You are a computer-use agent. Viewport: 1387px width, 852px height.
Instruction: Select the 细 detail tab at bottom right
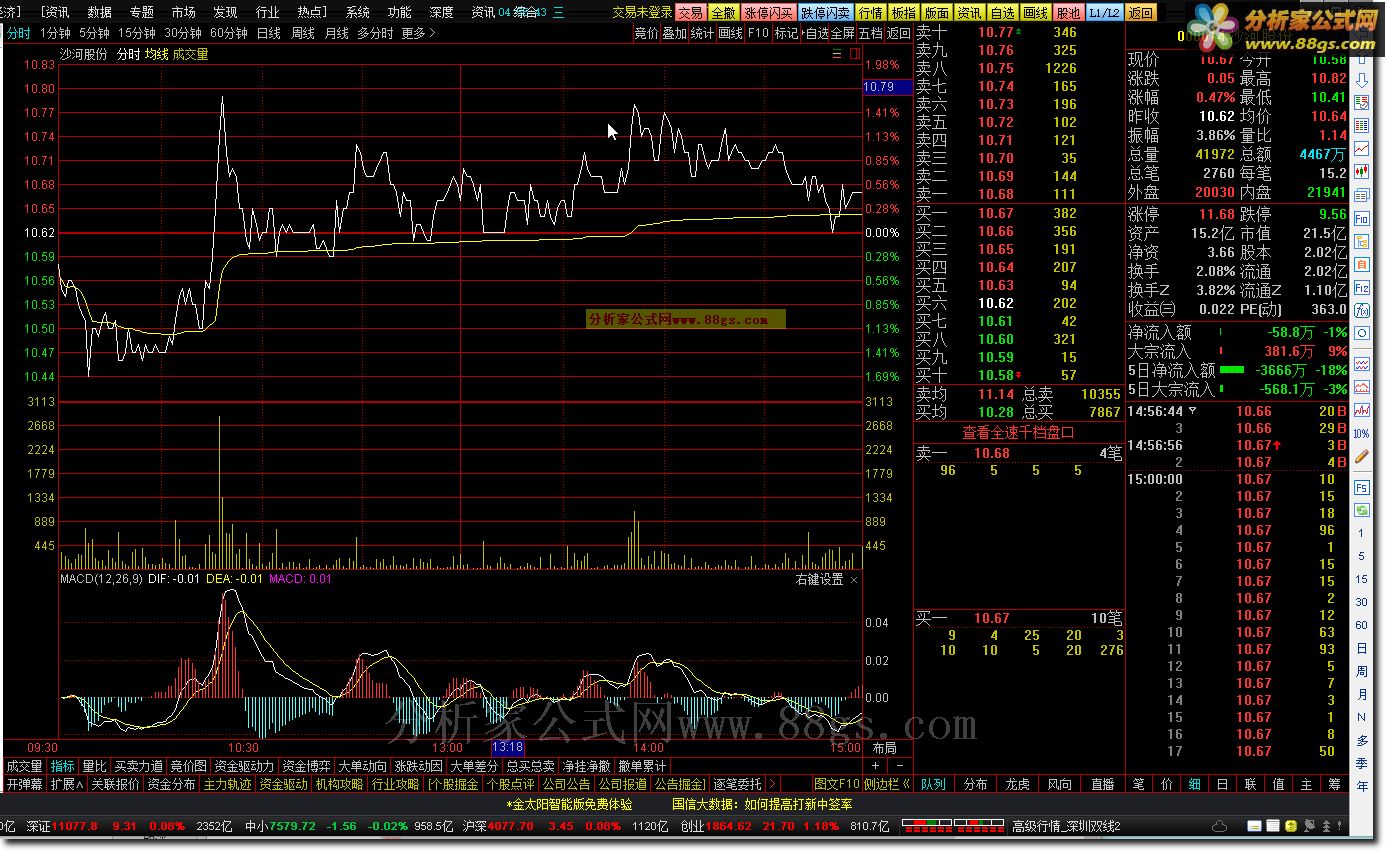[x=1194, y=784]
